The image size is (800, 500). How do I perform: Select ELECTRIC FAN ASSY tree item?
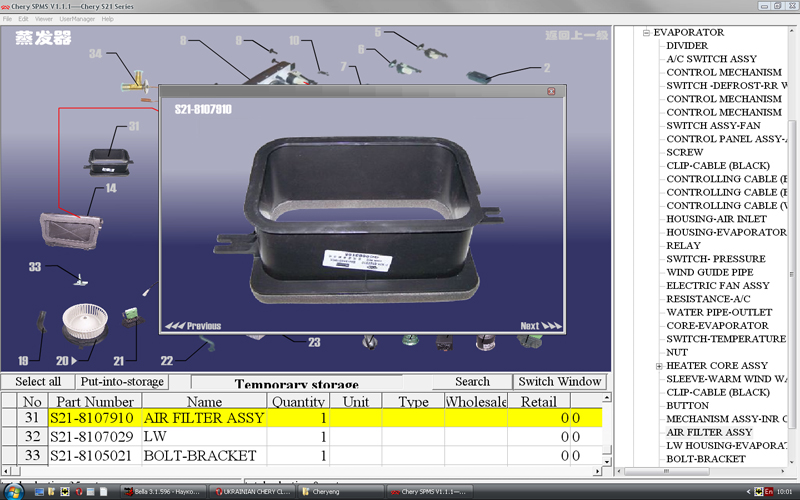tap(717, 285)
